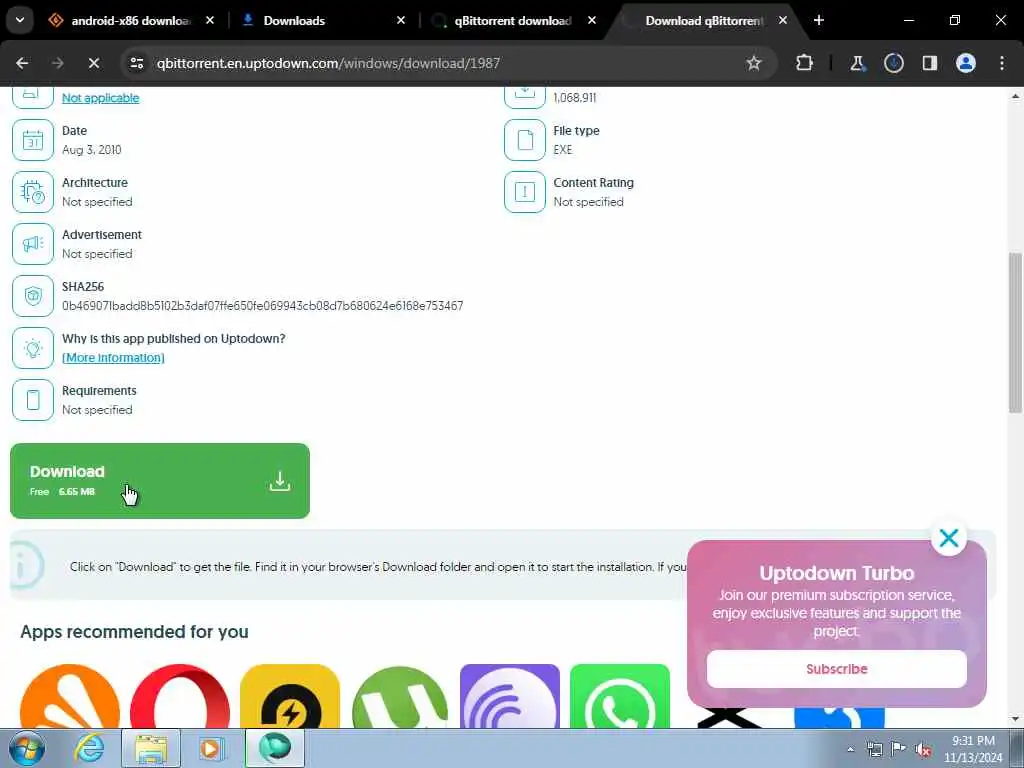Click the Action Center flag icon
Image resolution: width=1024 pixels, height=768 pixels.
[899, 749]
